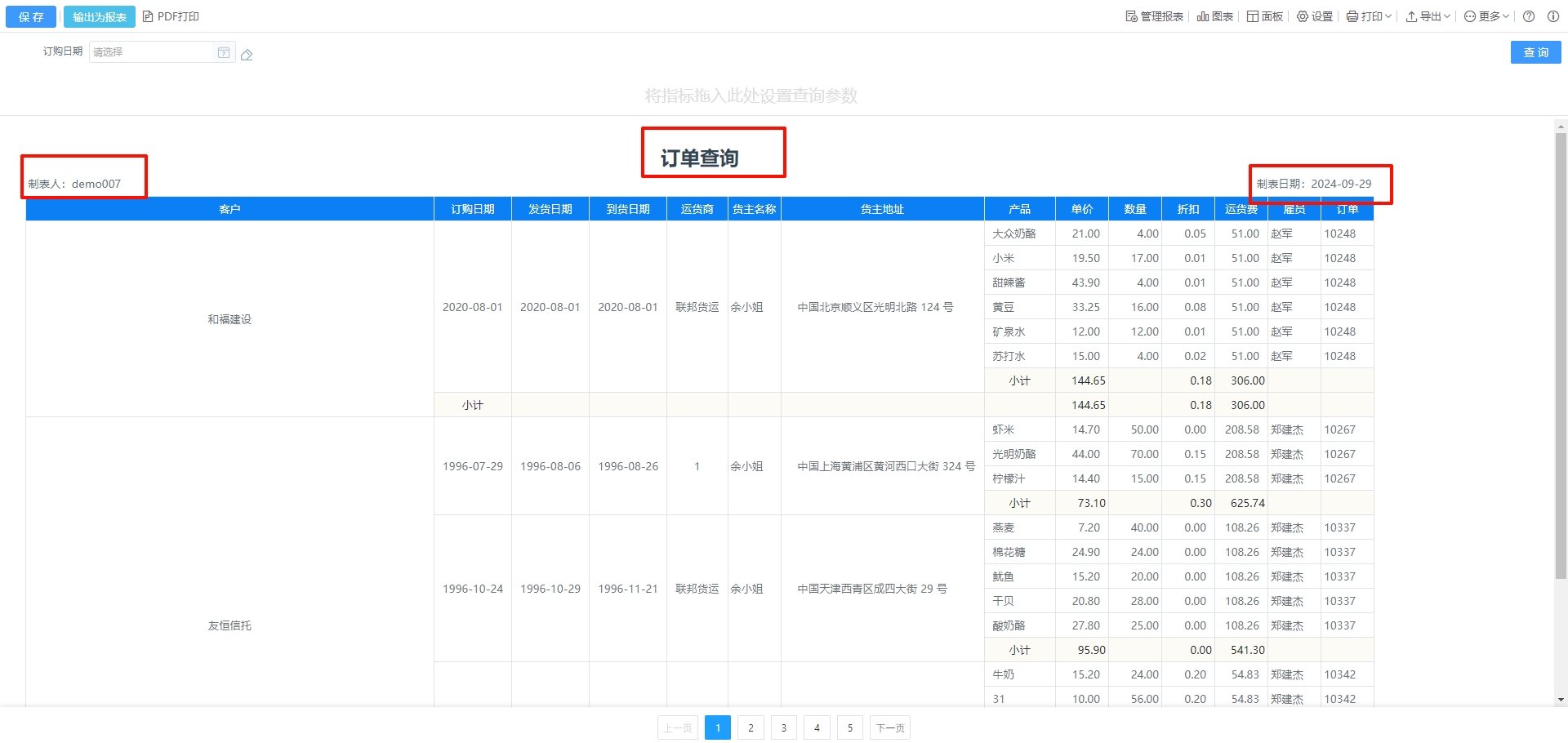Click the 订购日期 date input field
The width and height of the screenshot is (1568, 743).
(151, 52)
